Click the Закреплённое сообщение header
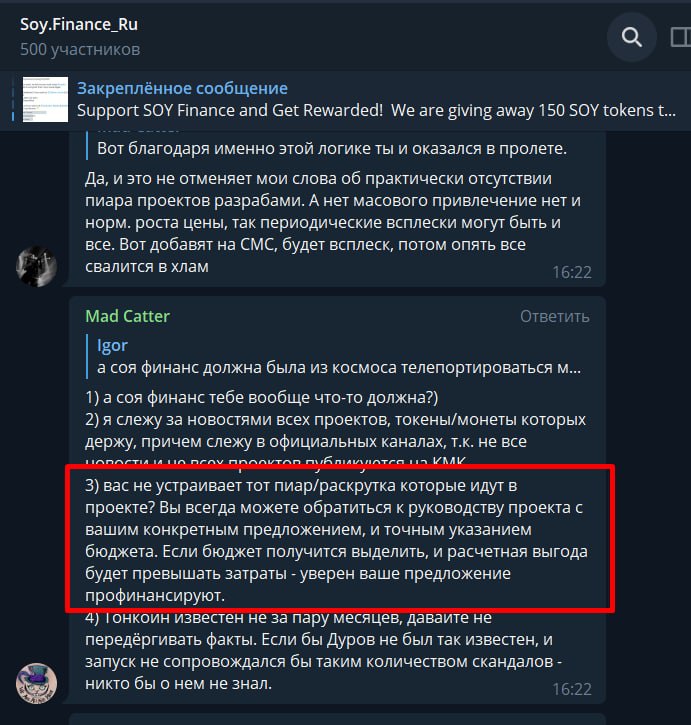691x725 pixels. [182, 88]
